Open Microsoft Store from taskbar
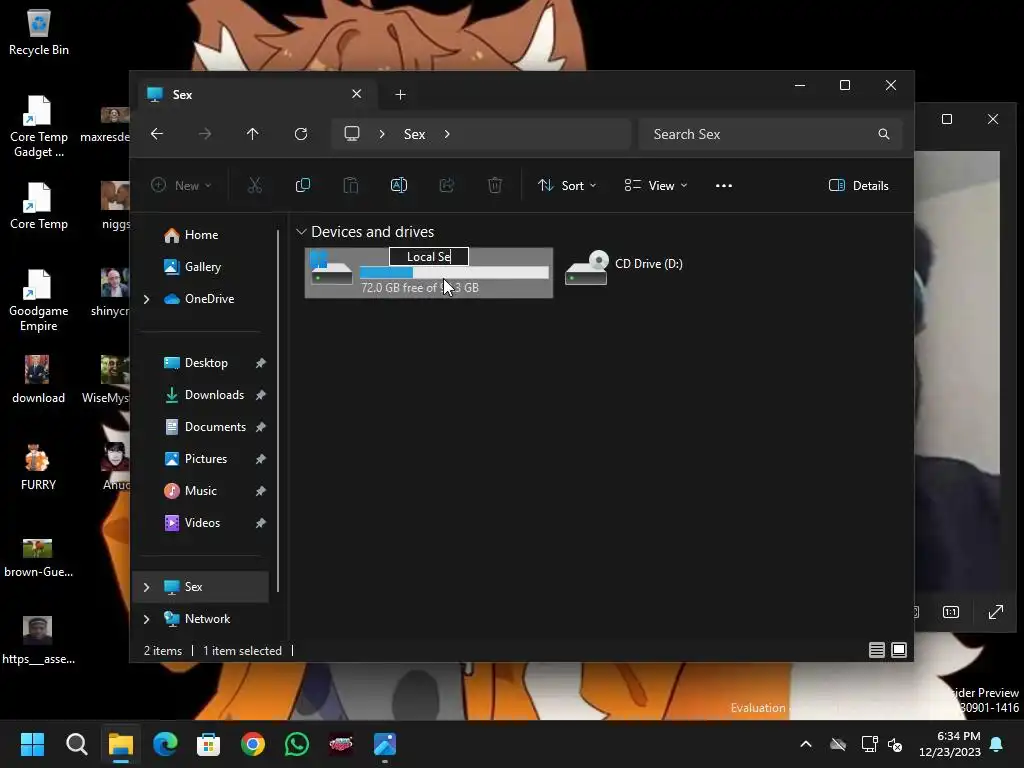 [208, 744]
